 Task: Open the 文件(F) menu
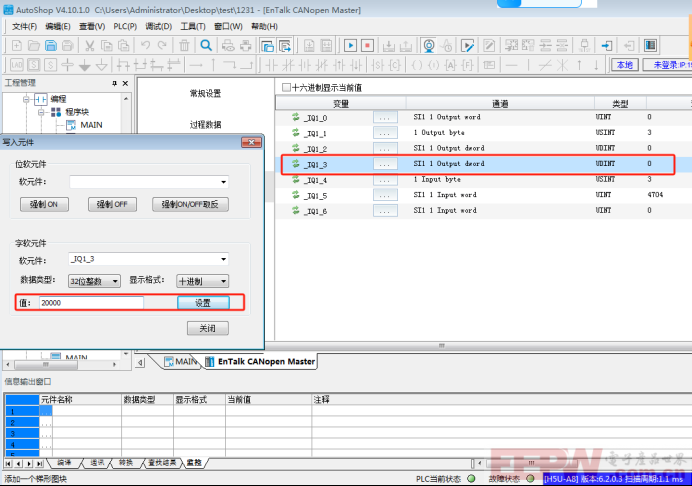click(x=24, y=26)
